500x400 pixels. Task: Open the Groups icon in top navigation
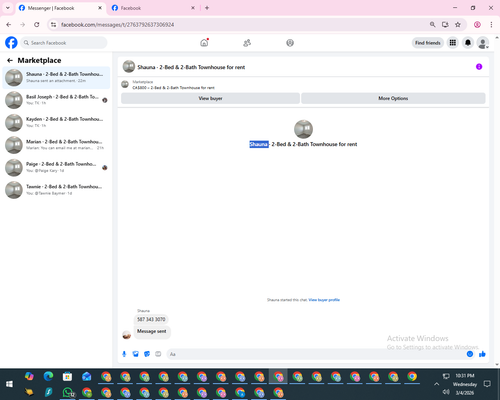(x=290, y=43)
